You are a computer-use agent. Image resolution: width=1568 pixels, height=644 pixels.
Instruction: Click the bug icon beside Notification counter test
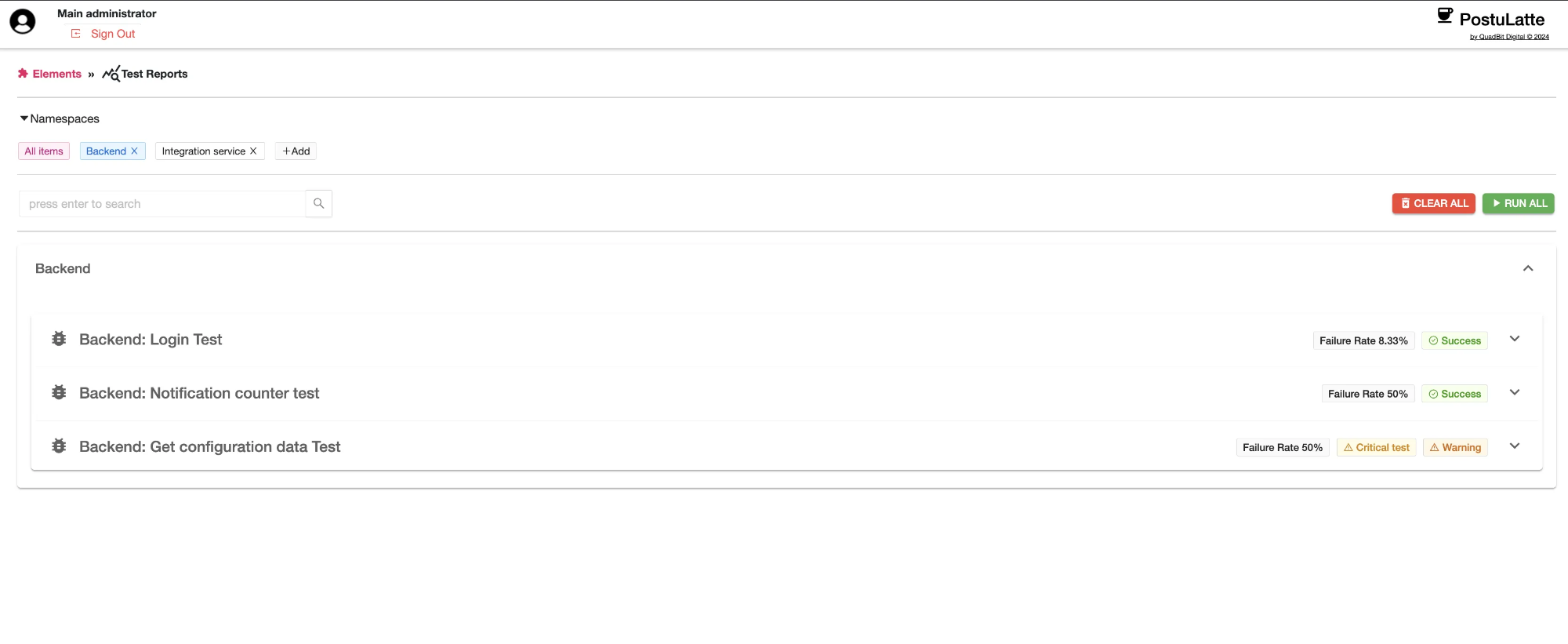tap(59, 392)
